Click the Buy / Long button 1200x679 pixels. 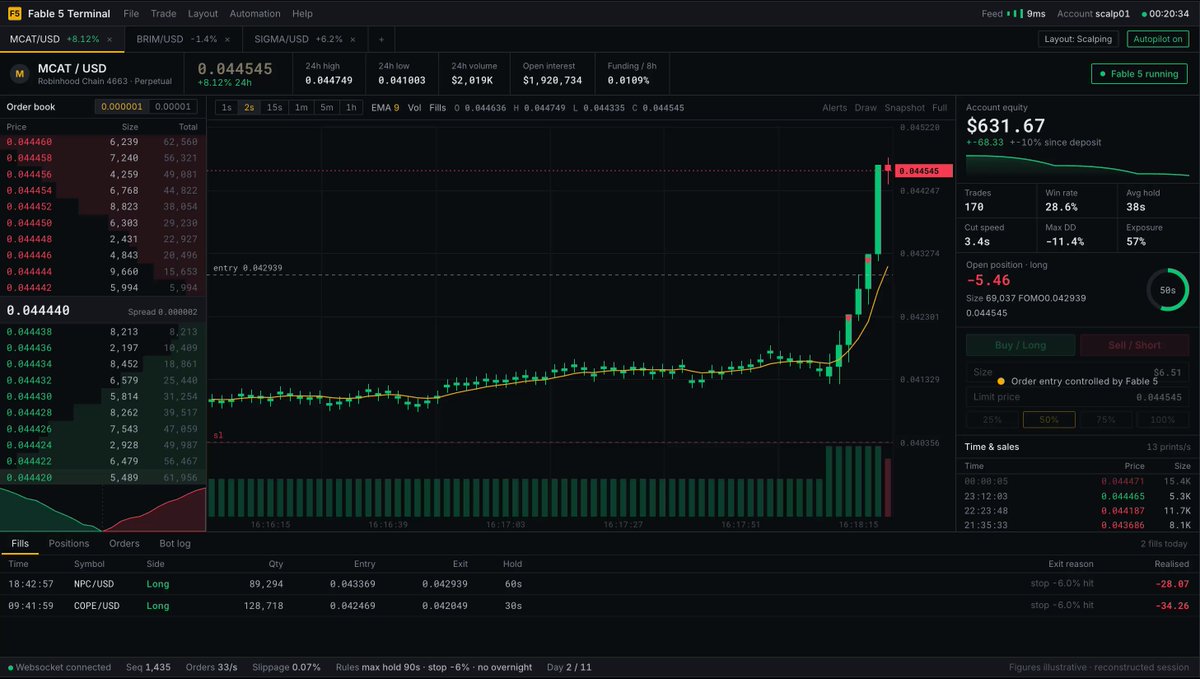tap(1021, 345)
